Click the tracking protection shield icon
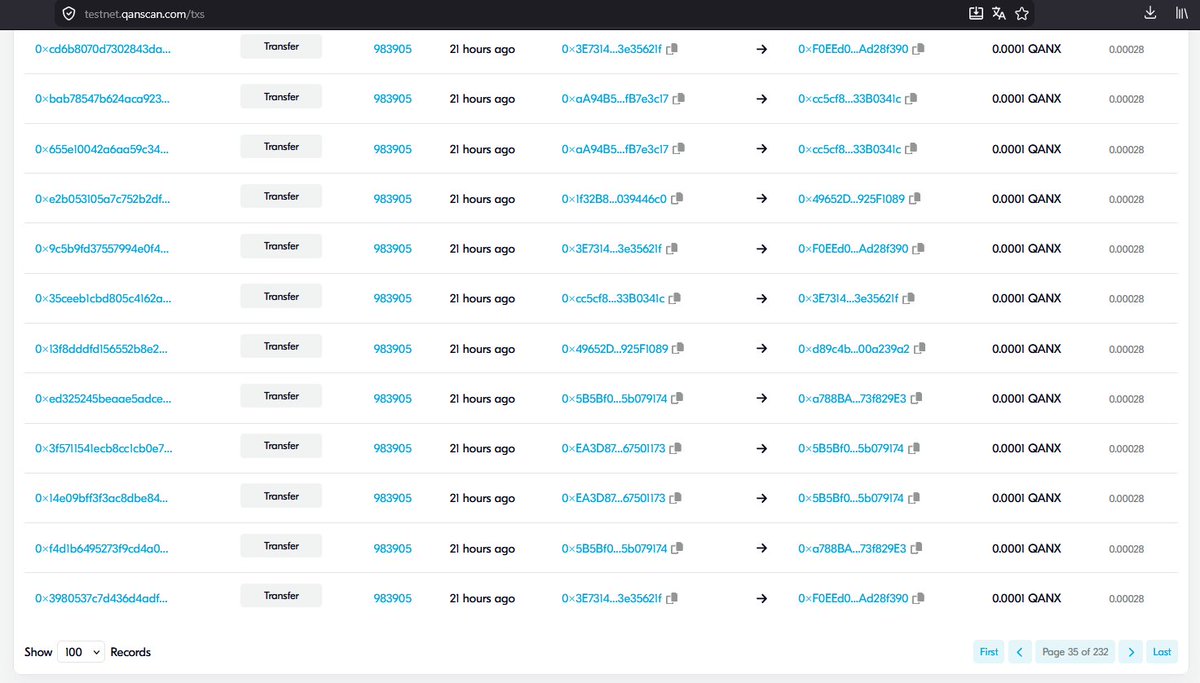This screenshot has width=1200, height=683. click(69, 13)
